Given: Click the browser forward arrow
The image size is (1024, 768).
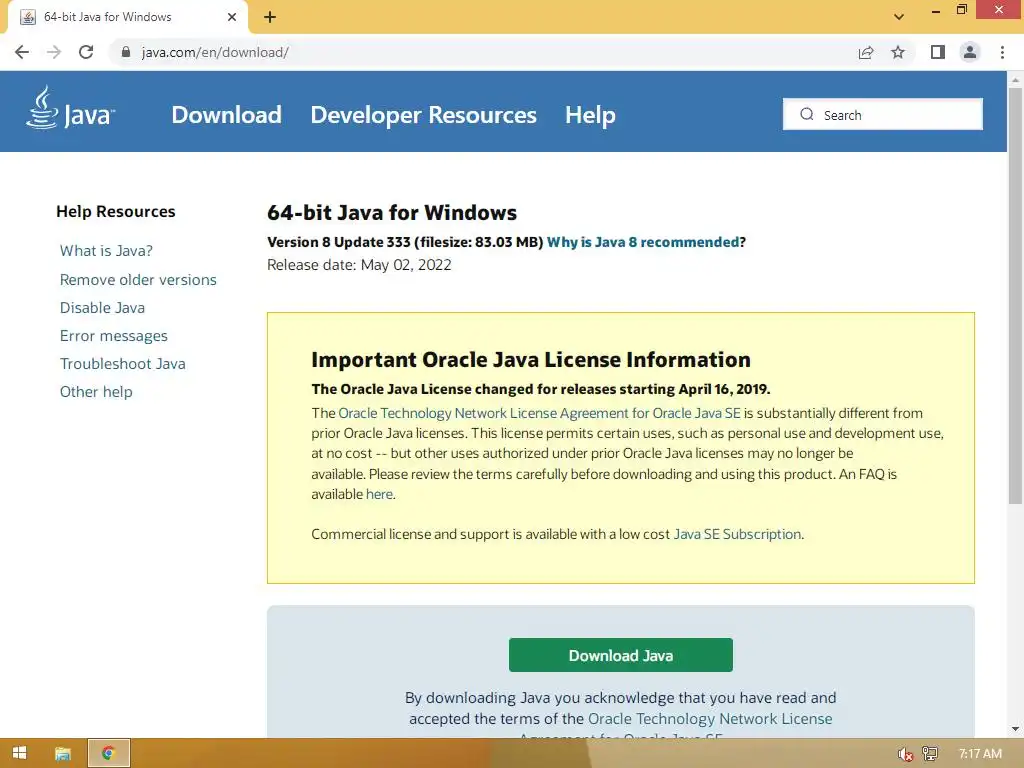Looking at the screenshot, I should tap(54, 52).
